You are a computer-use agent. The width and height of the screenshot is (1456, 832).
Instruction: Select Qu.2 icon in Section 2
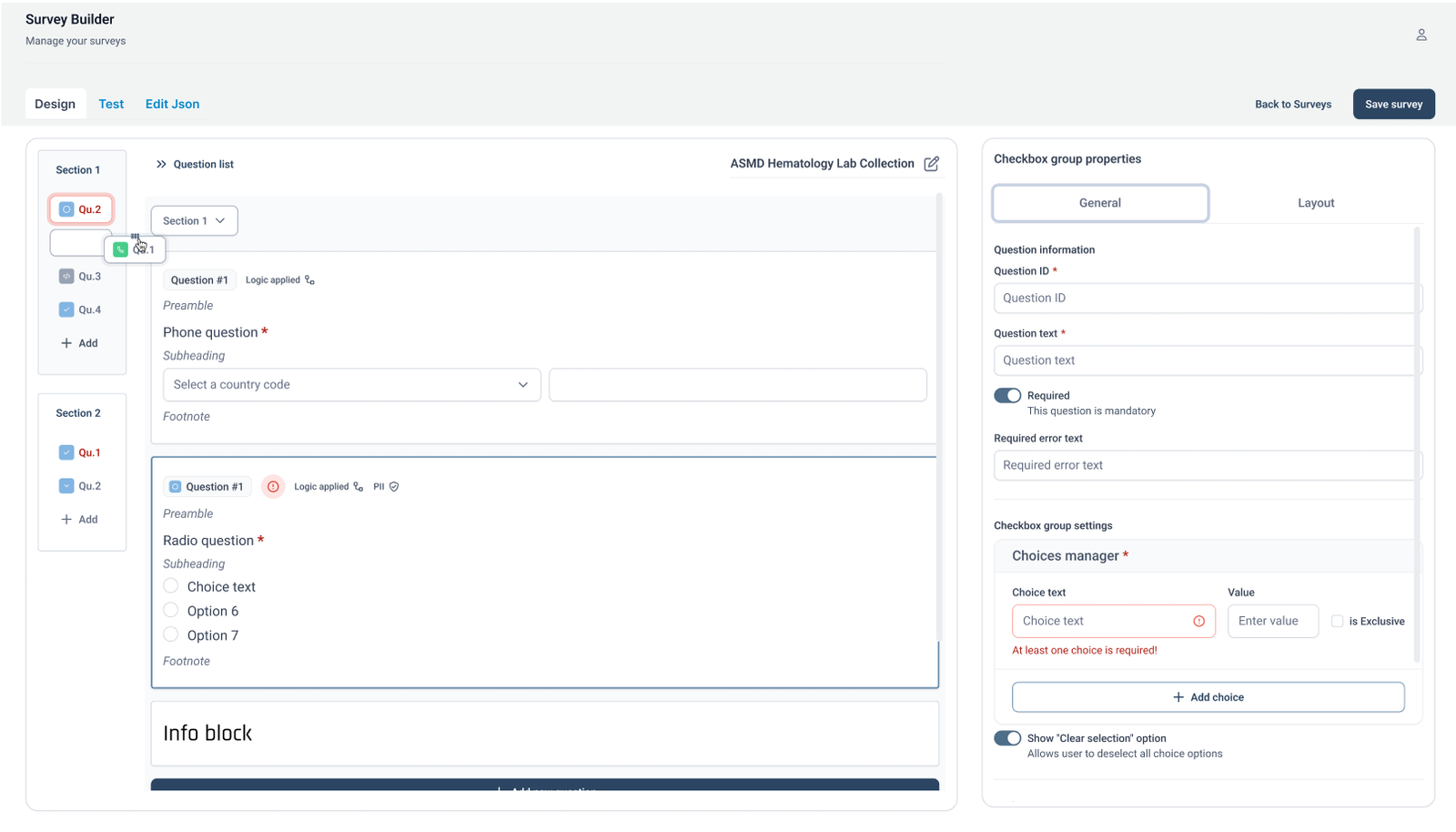tap(66, 486)
